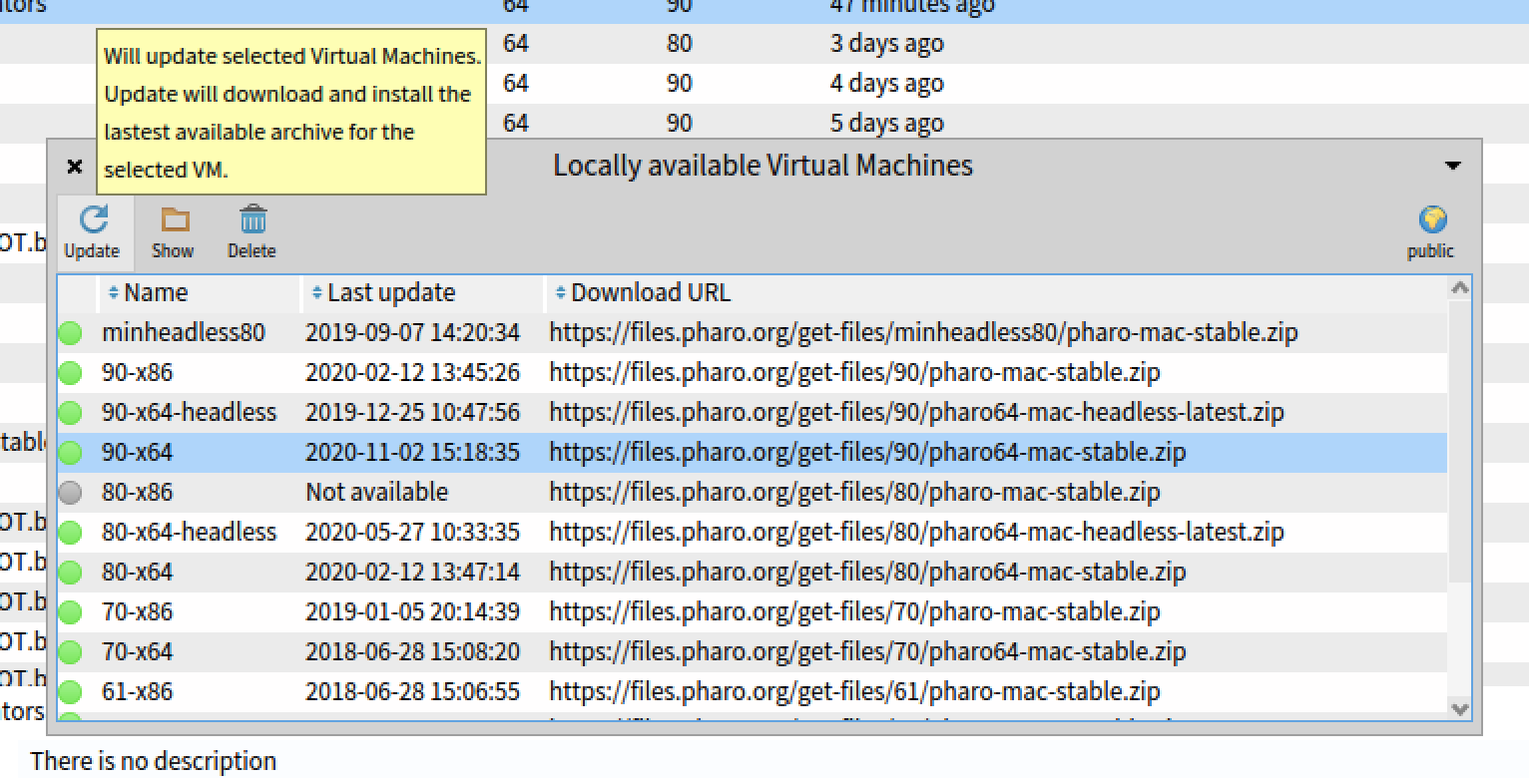This screenshot has width=1529, height=784.
Task: Click the 80-x64-headless VM name
Action: 189,533
